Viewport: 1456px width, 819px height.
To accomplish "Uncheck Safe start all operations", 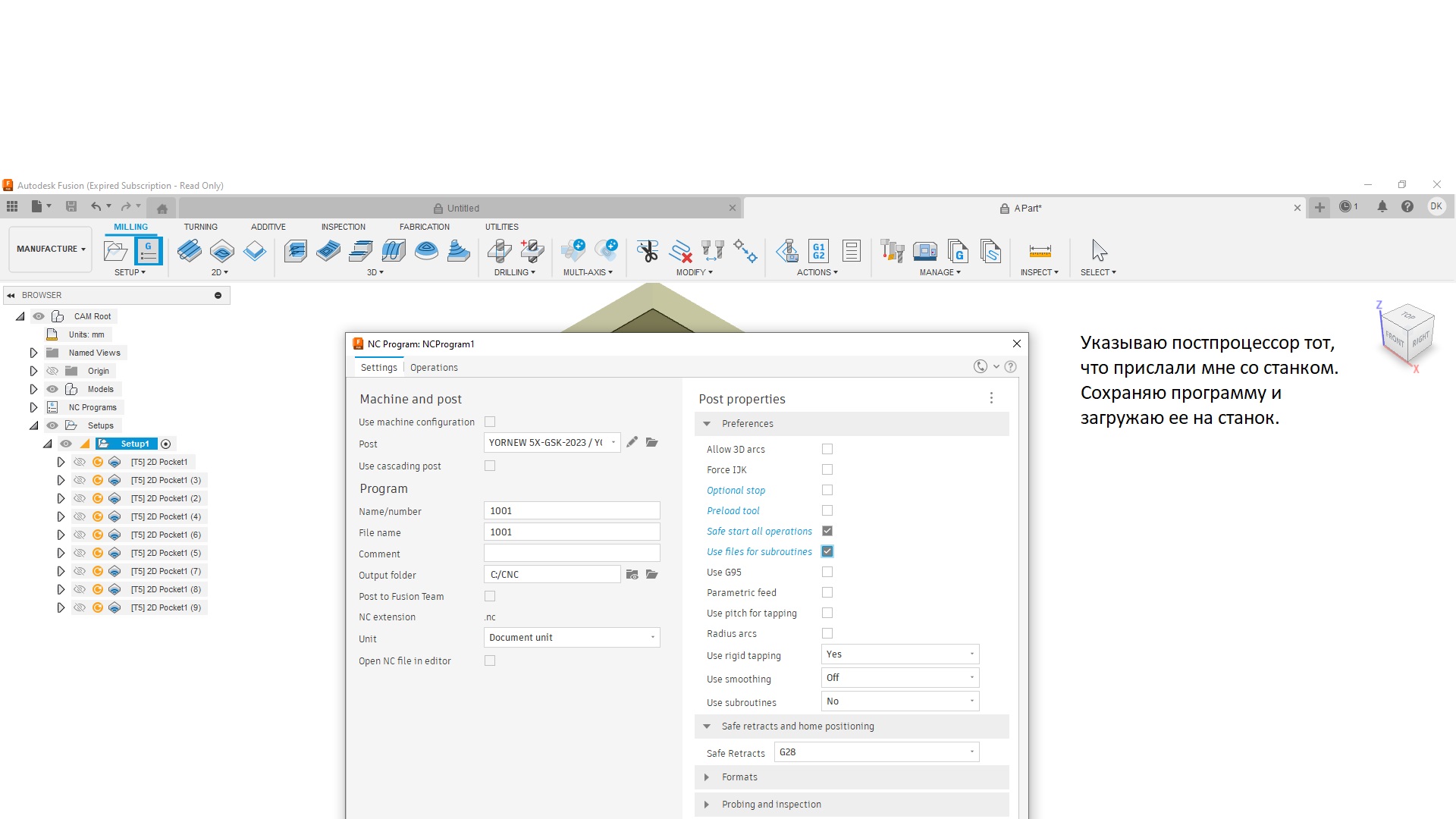I will pos(827,531).
